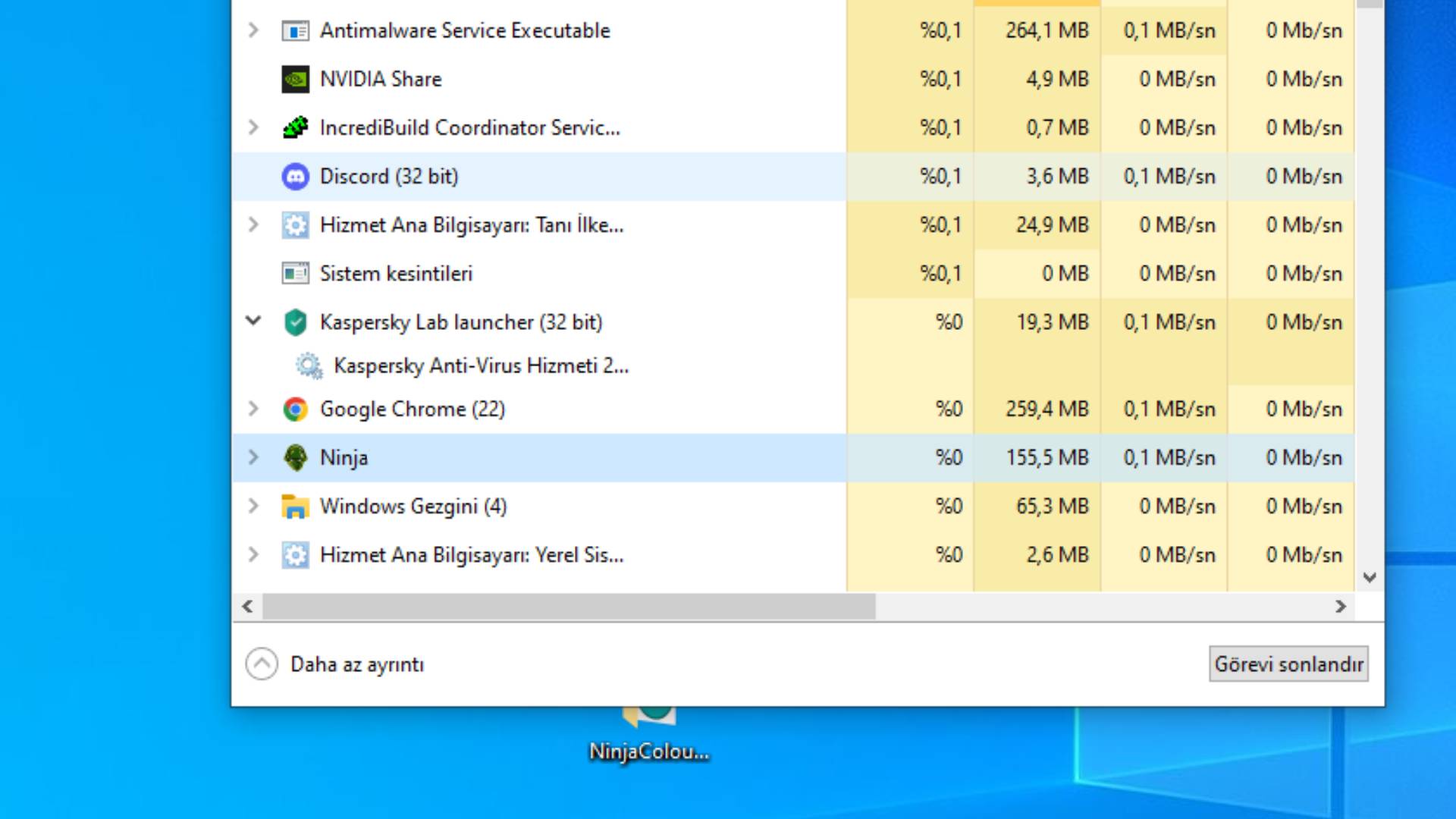This screenshot has height=819, width=1456.
Task: Expand the Hizmet Ana Bilgisayarı: Yerel Sis row
Action: (253, 554)
